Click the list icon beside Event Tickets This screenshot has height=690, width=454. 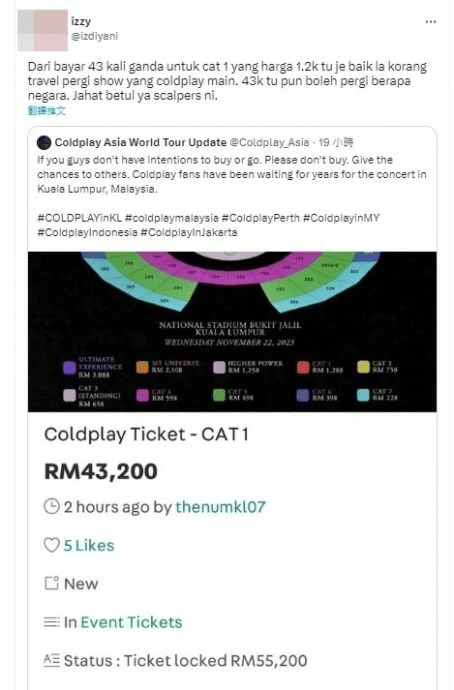click(x=51, y=622)
